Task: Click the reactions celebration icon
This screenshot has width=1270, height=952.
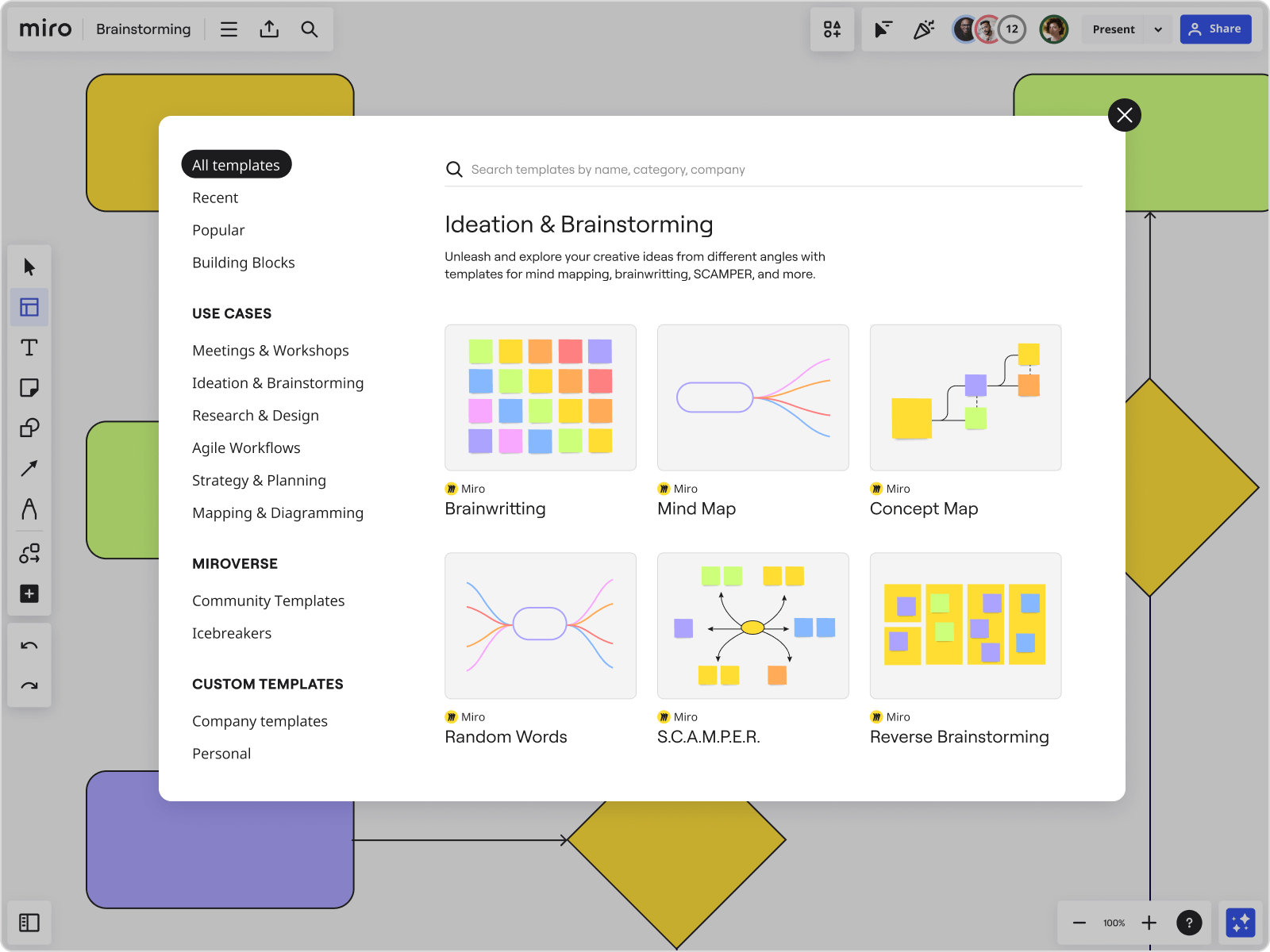Action: [924, 29]
